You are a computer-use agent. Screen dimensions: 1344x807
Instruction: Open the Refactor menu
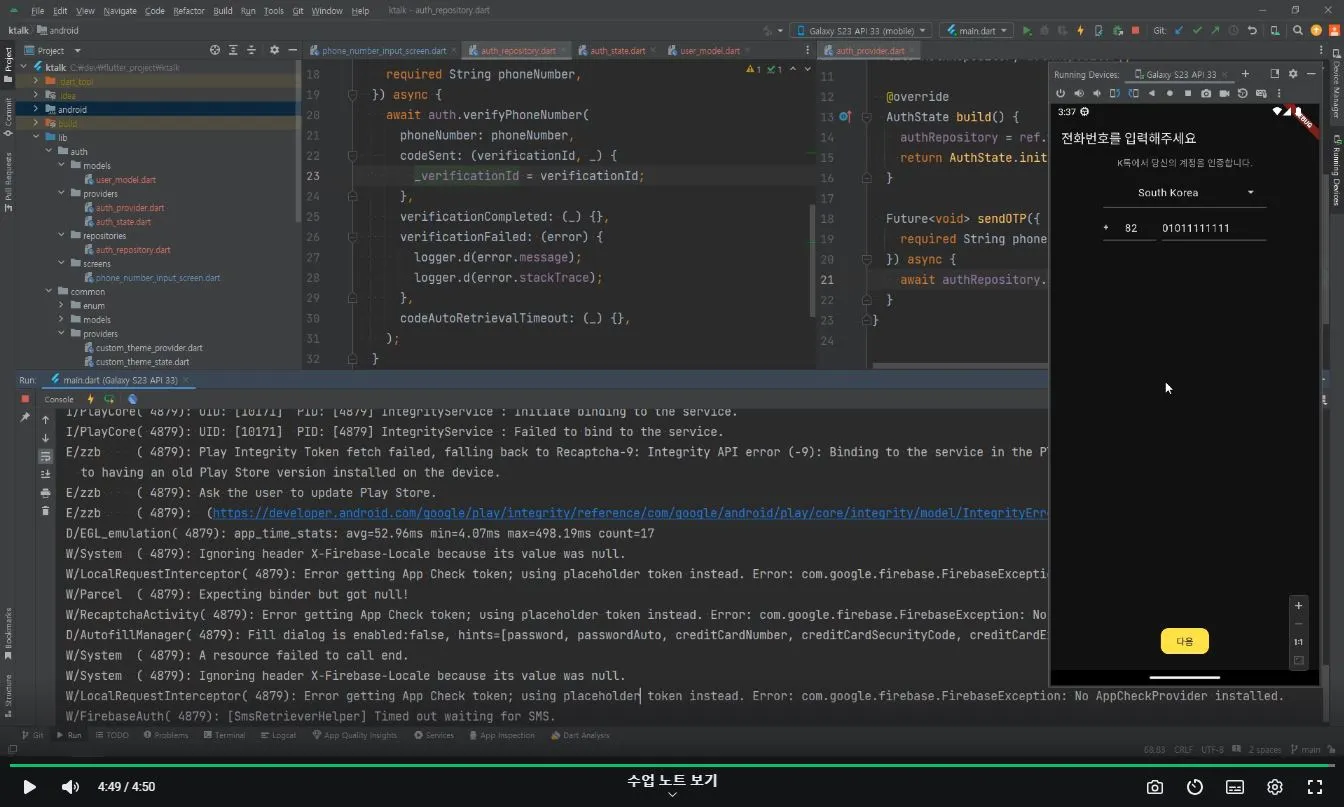coord(189,11)
